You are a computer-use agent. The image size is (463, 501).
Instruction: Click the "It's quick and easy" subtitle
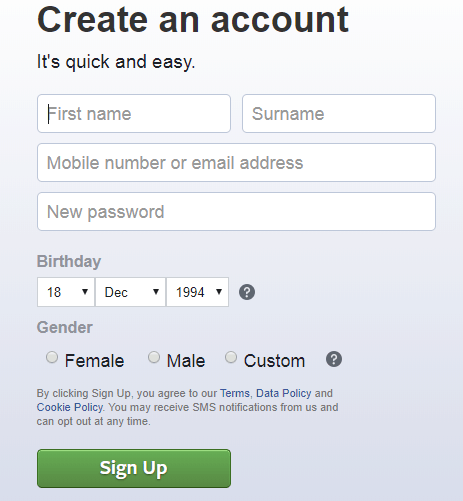[x=116, y=62]
